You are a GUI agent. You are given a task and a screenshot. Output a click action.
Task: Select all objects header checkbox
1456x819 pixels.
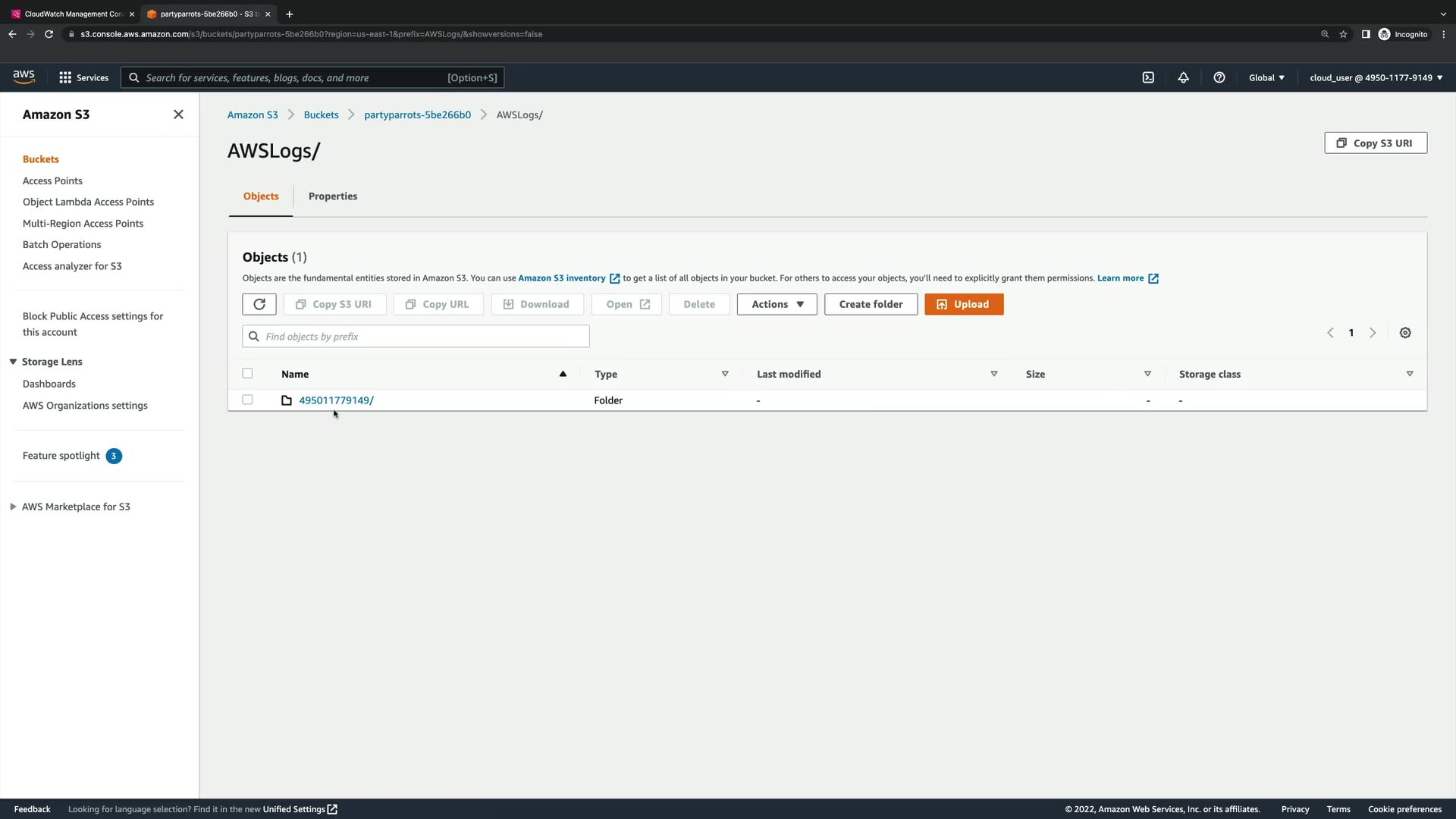(247, 373)
